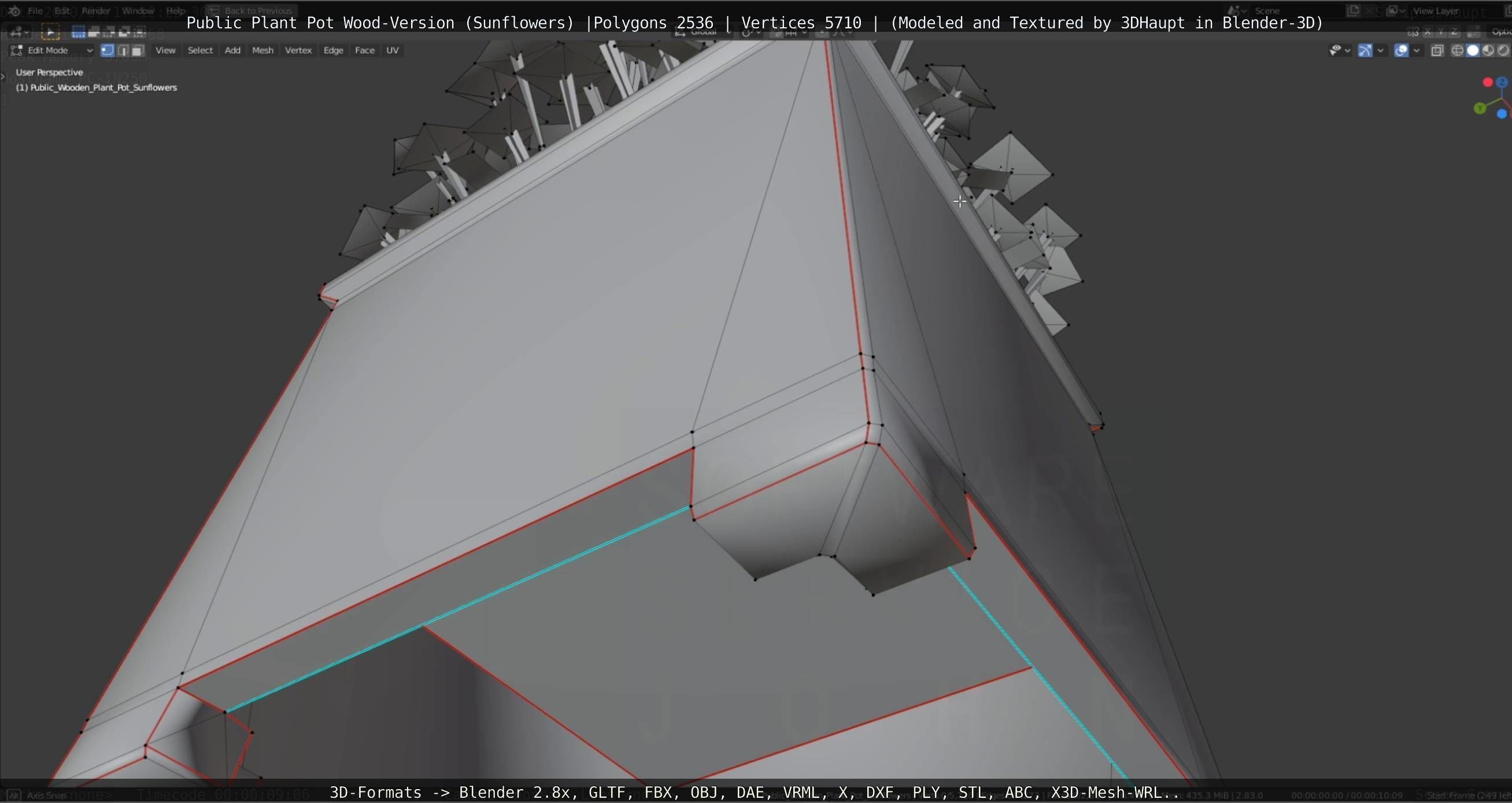Switch to edge select mode
This screenshot has height=803, width=1512.
tap(123, 50)
